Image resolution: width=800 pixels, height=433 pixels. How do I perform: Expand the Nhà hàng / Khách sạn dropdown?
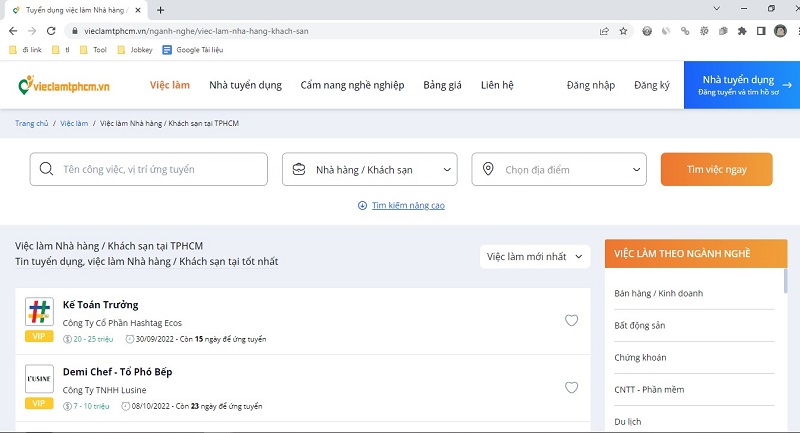369,169
